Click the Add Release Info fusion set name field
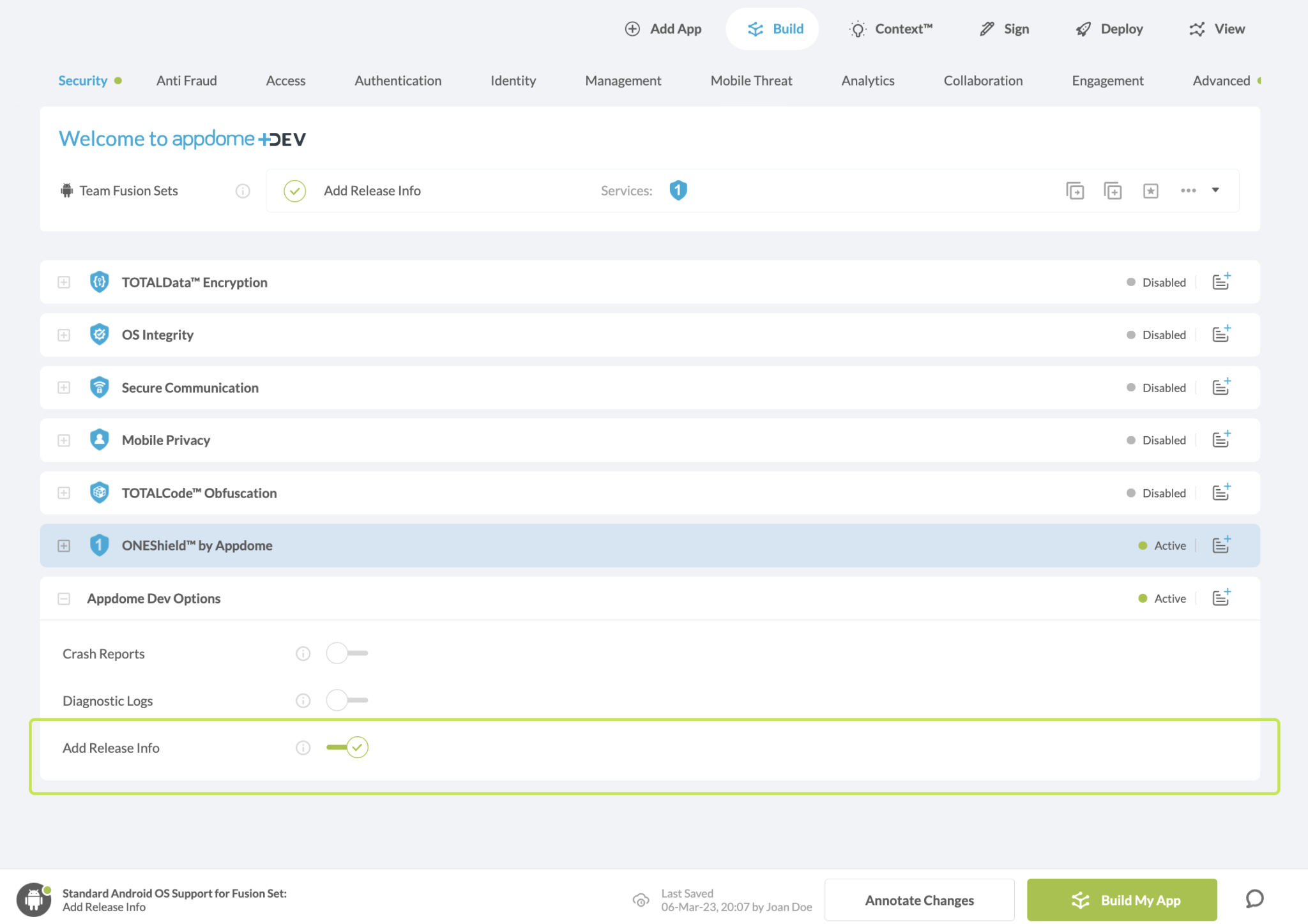The width and height of the screenshot is (1308, 924). [372, 191]
